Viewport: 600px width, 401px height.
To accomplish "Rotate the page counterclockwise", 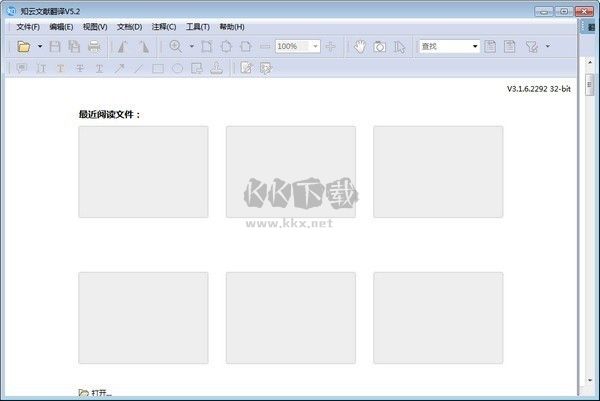I will [122, 47].
